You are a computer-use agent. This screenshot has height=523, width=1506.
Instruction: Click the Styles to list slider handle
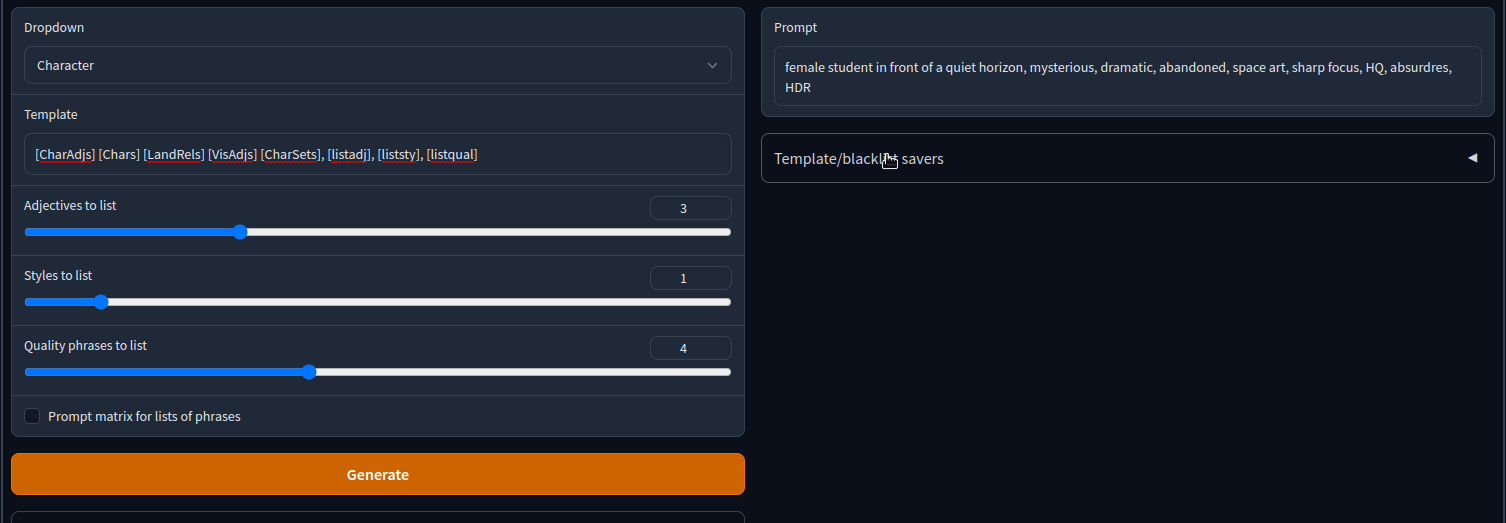tap(100, 302)
